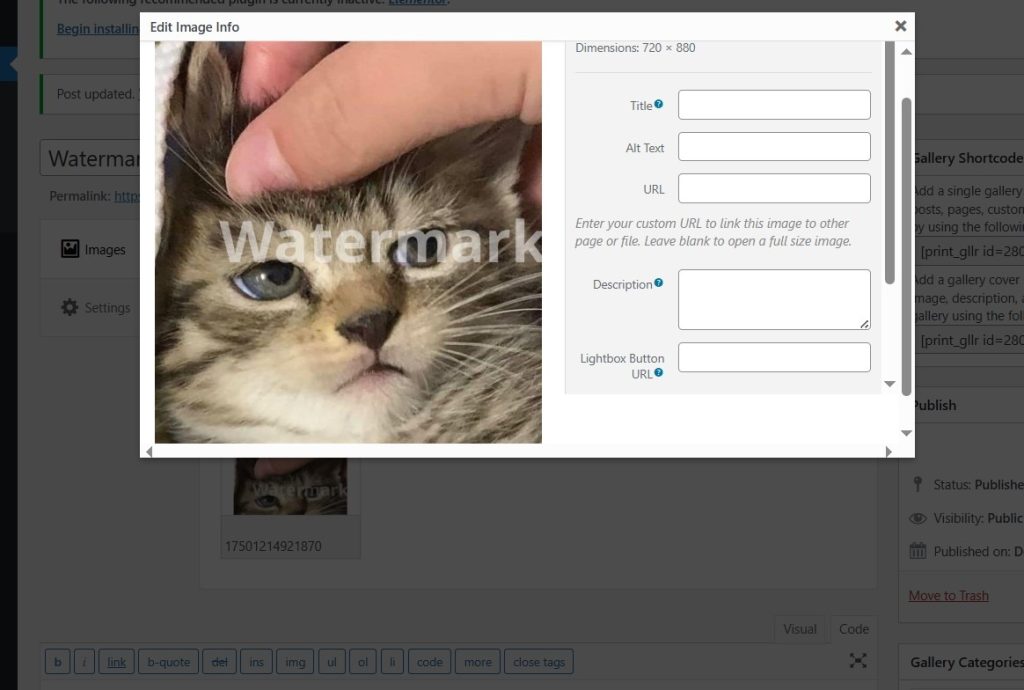Image resolution: width=1024 pixels, height=690 pixels.
Task: Click the gear icon in Settings tab
Action: (69, 307)
